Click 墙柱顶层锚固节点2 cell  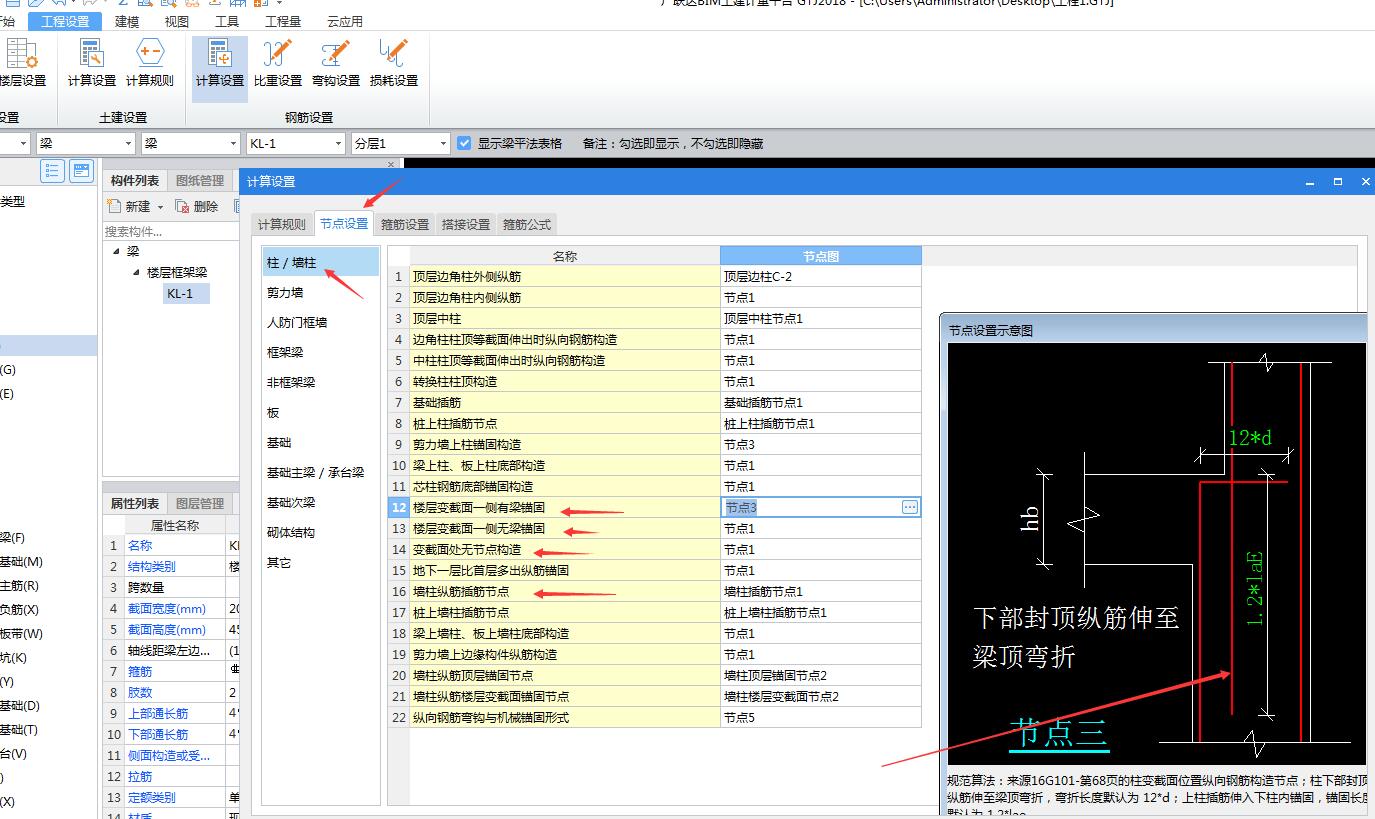coord(820,675)
